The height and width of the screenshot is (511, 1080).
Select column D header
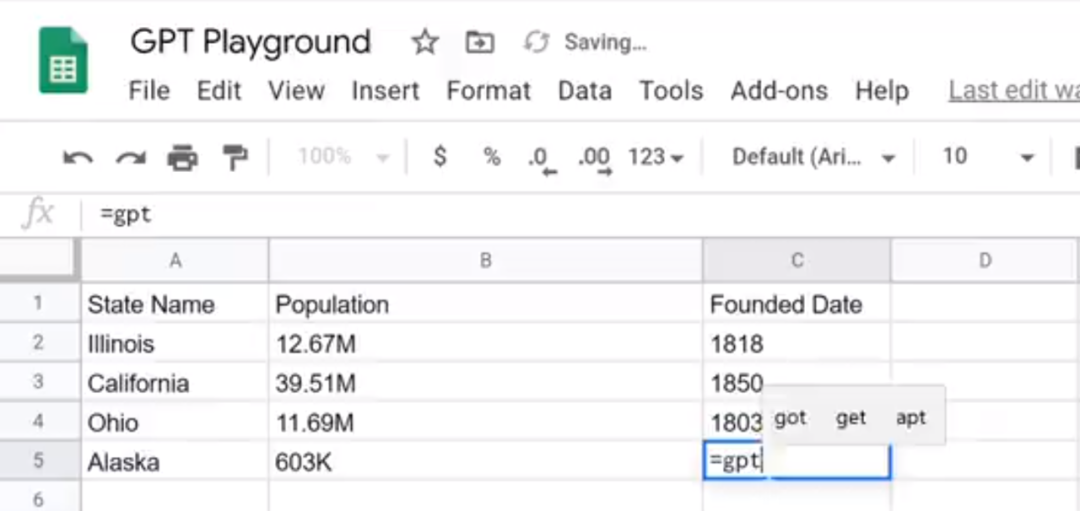(985, 260)
